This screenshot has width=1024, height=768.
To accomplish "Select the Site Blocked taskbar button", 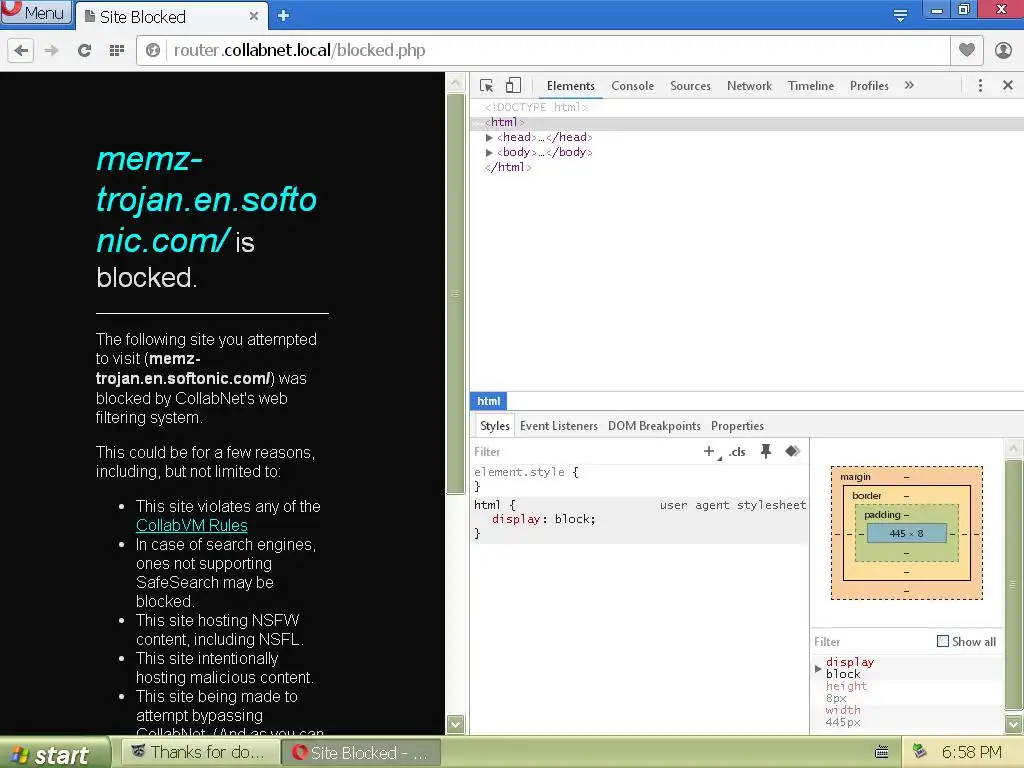I will click(x=361, y=752).
